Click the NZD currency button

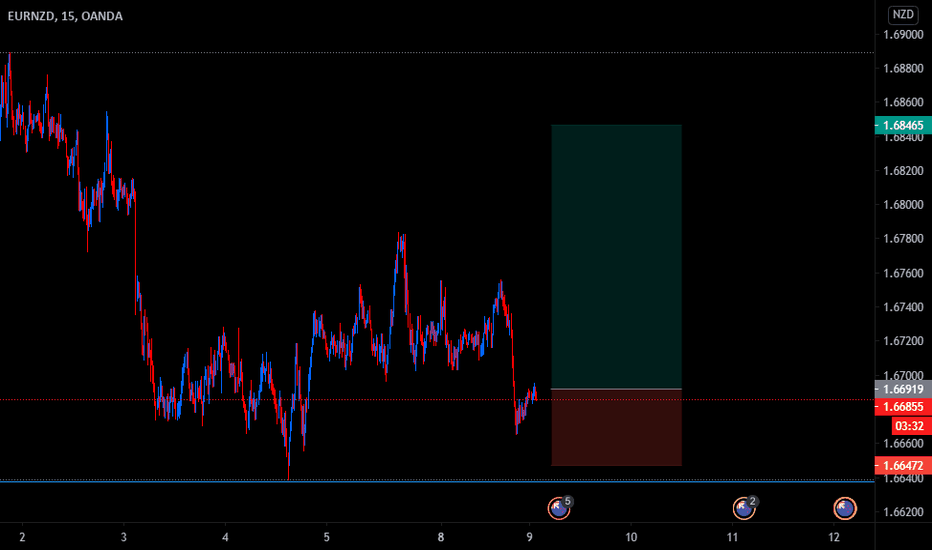point(903,14)
